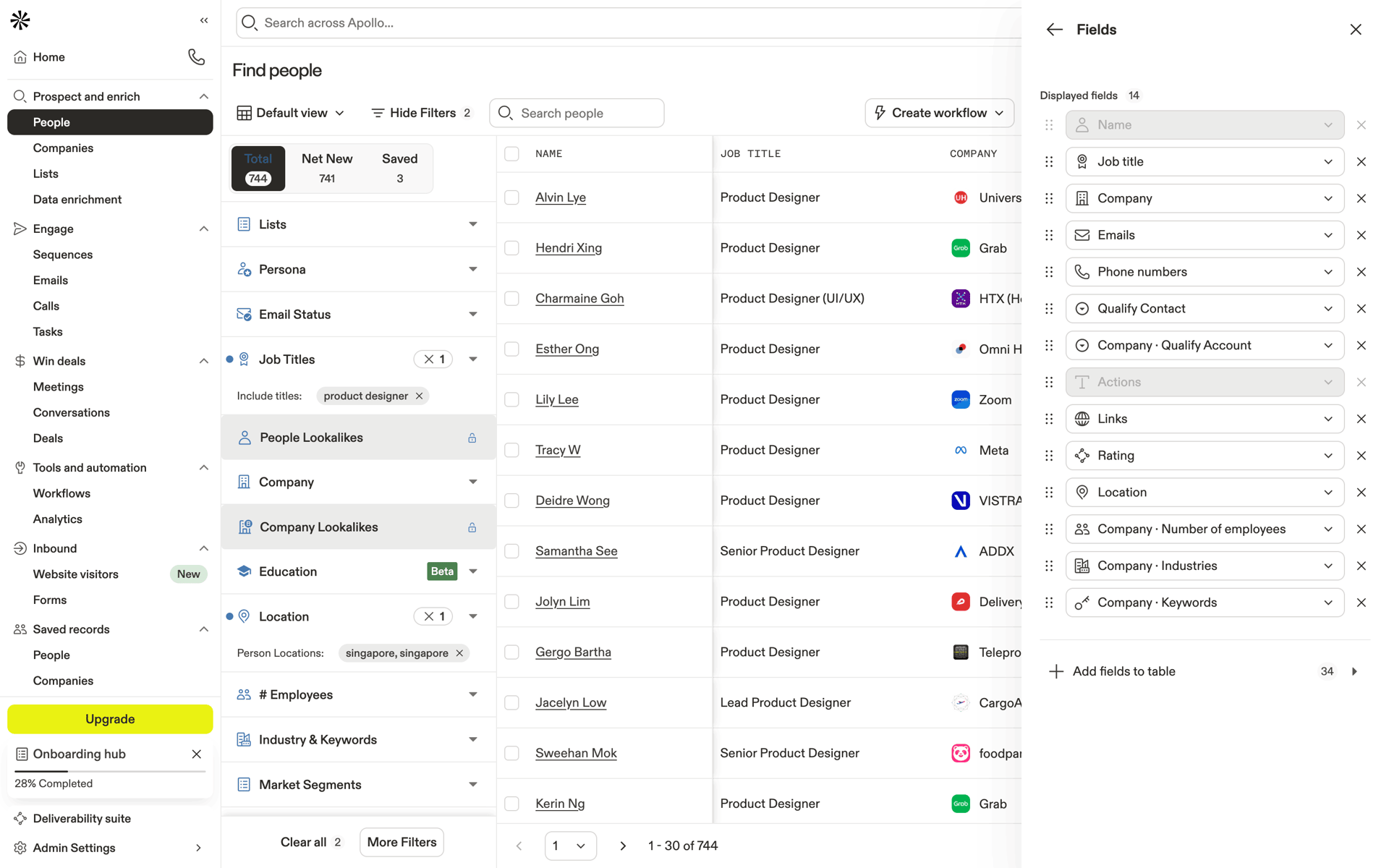The width and height of the screenshot is (1389, 868).
Task: Check the box for Alvin Lye
Action: point(511,197)
